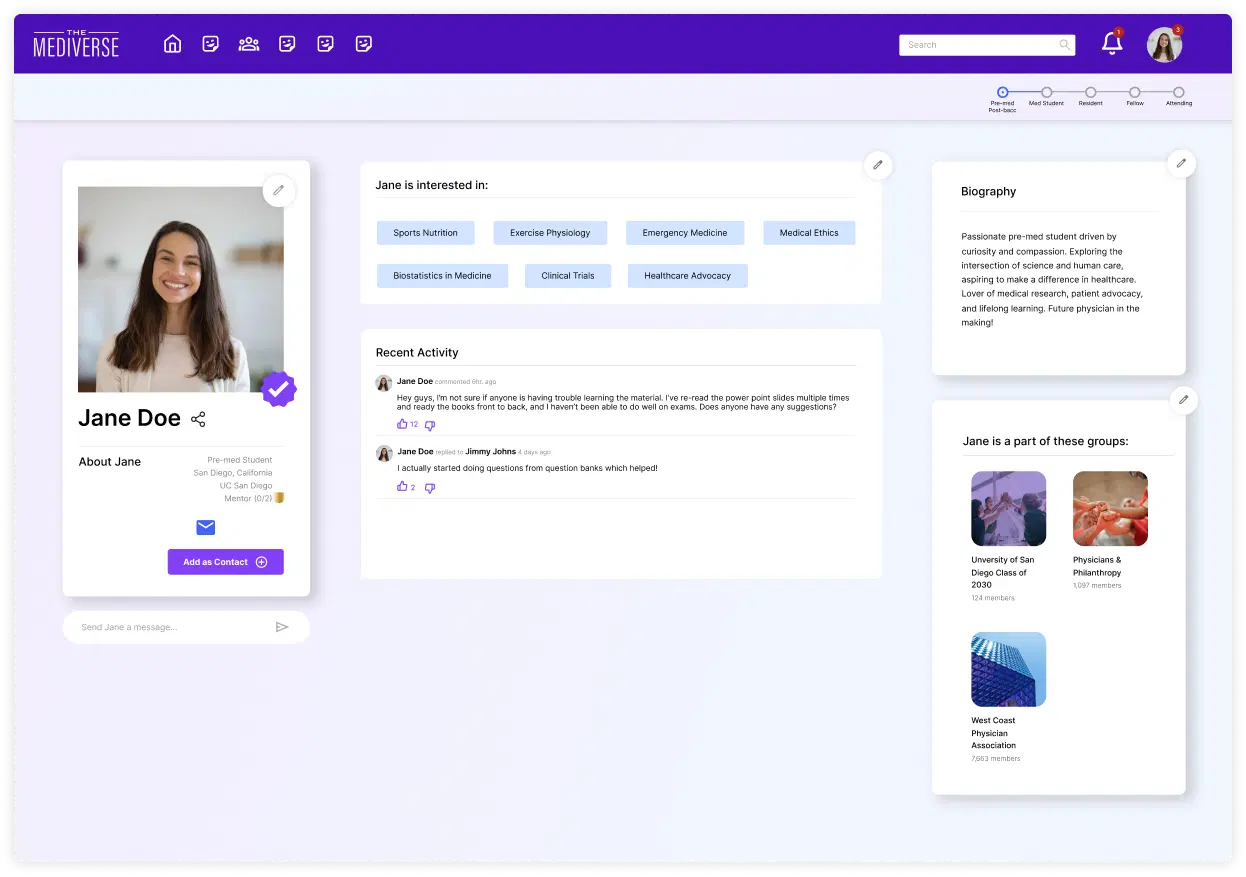Click Jane Doe's large profile photo
Screen dimensions: 1246x877
(x=181, y=289)
